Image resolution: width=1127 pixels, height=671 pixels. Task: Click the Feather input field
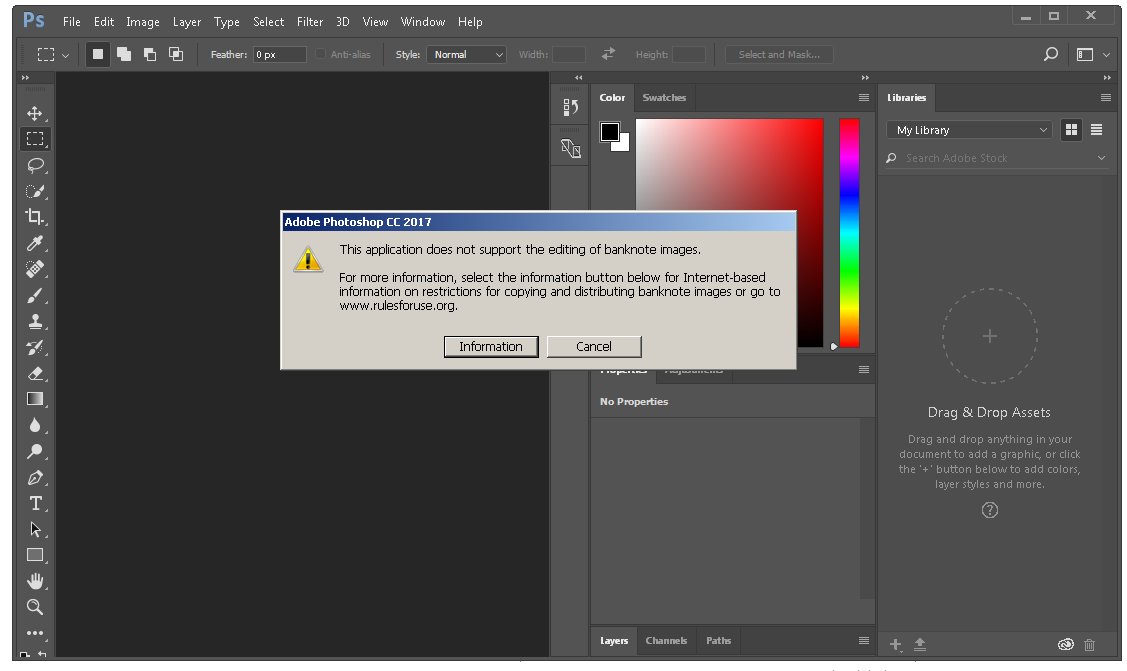pos(280,55)
